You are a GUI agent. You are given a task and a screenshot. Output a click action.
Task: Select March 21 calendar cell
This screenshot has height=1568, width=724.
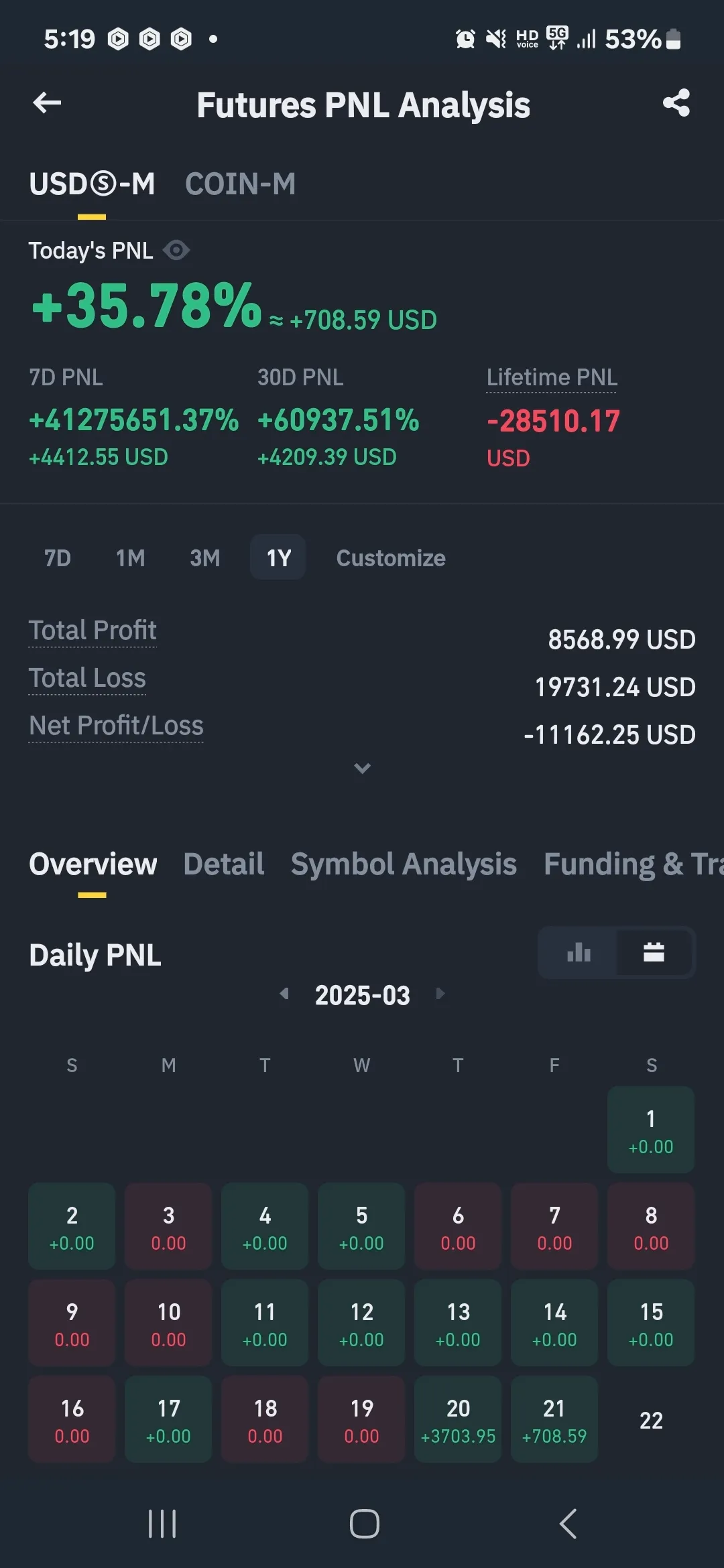(x=554, y=1419)
